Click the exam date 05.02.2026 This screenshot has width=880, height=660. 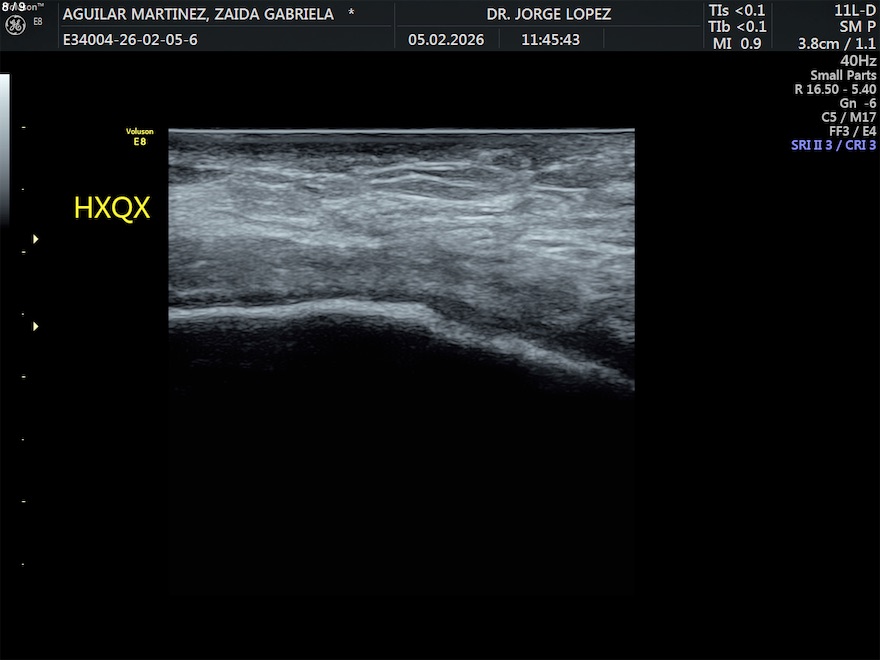coord(446,40)
